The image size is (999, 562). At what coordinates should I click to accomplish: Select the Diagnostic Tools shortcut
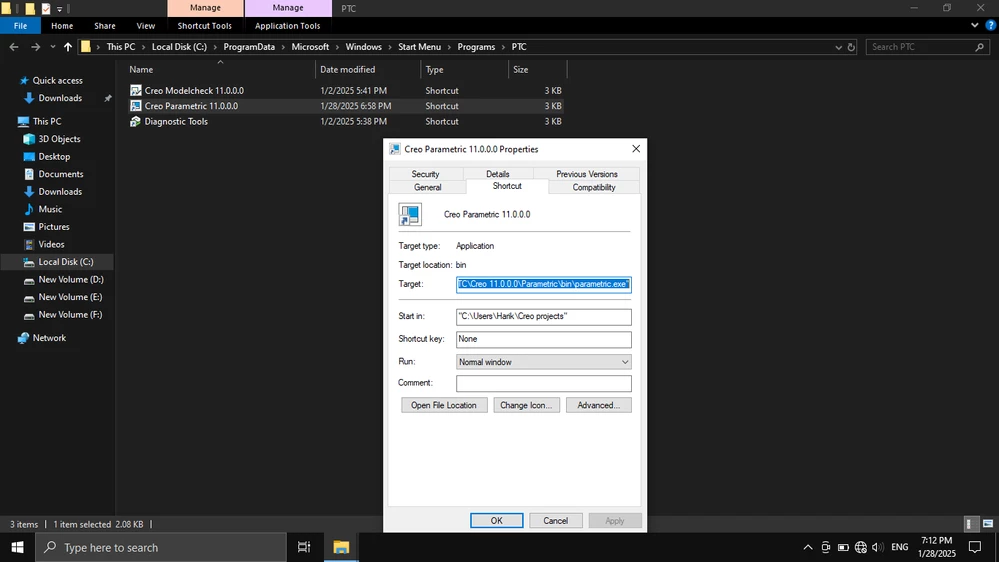point(176,121)
